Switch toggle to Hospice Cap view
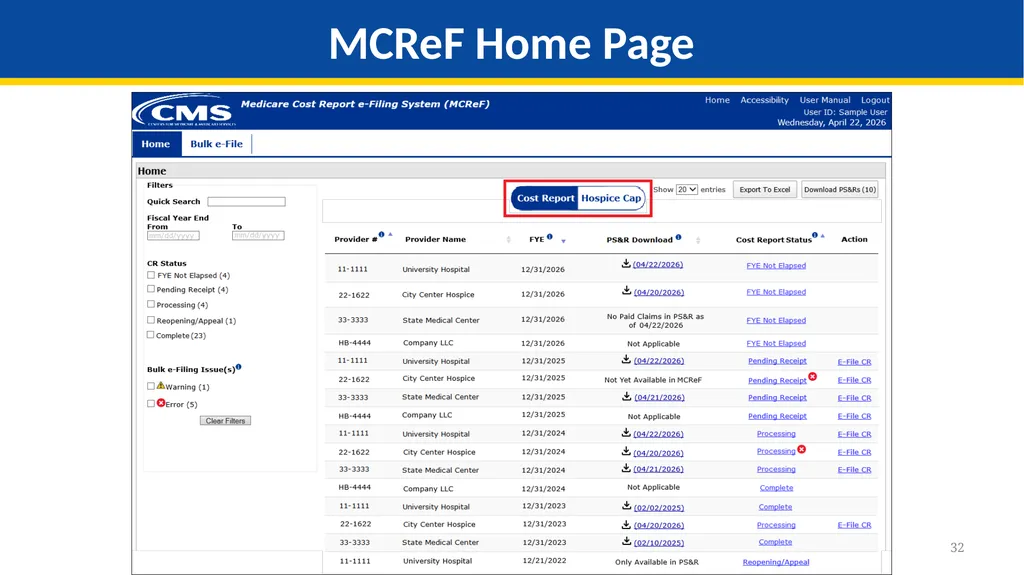The image size is (1024, 575). [x=611, y=198]
